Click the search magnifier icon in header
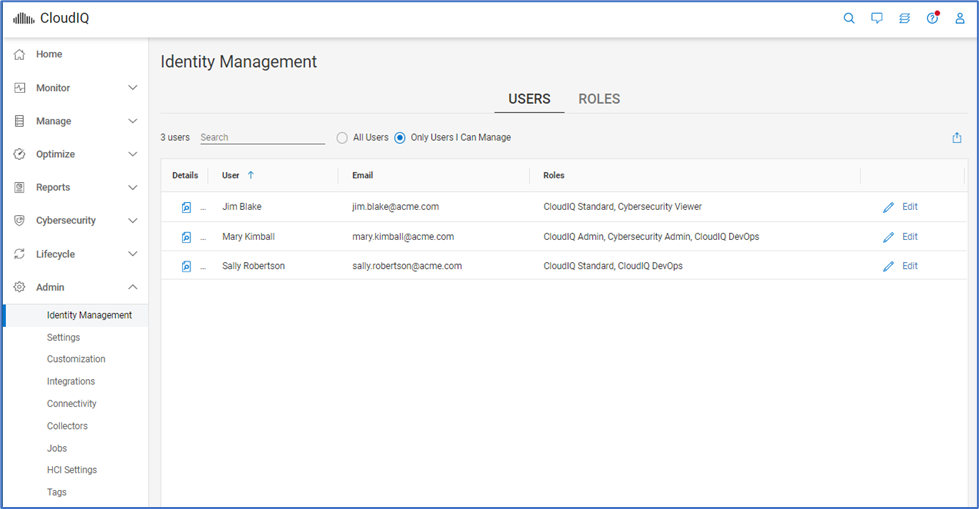The image size is (979, 509). pos(849,18)
